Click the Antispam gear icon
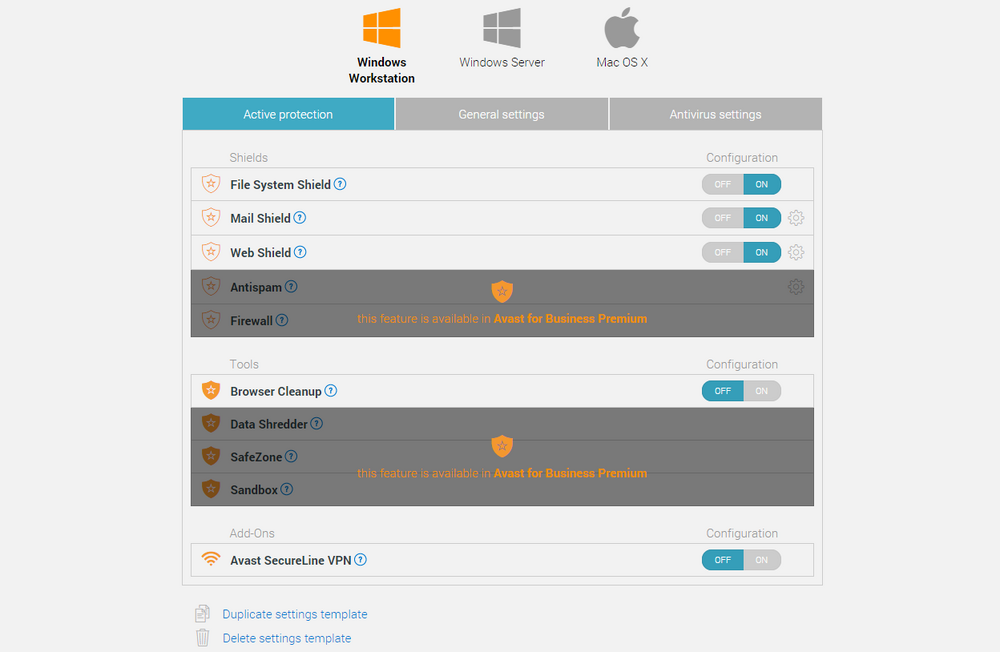 tap(795, 287)
